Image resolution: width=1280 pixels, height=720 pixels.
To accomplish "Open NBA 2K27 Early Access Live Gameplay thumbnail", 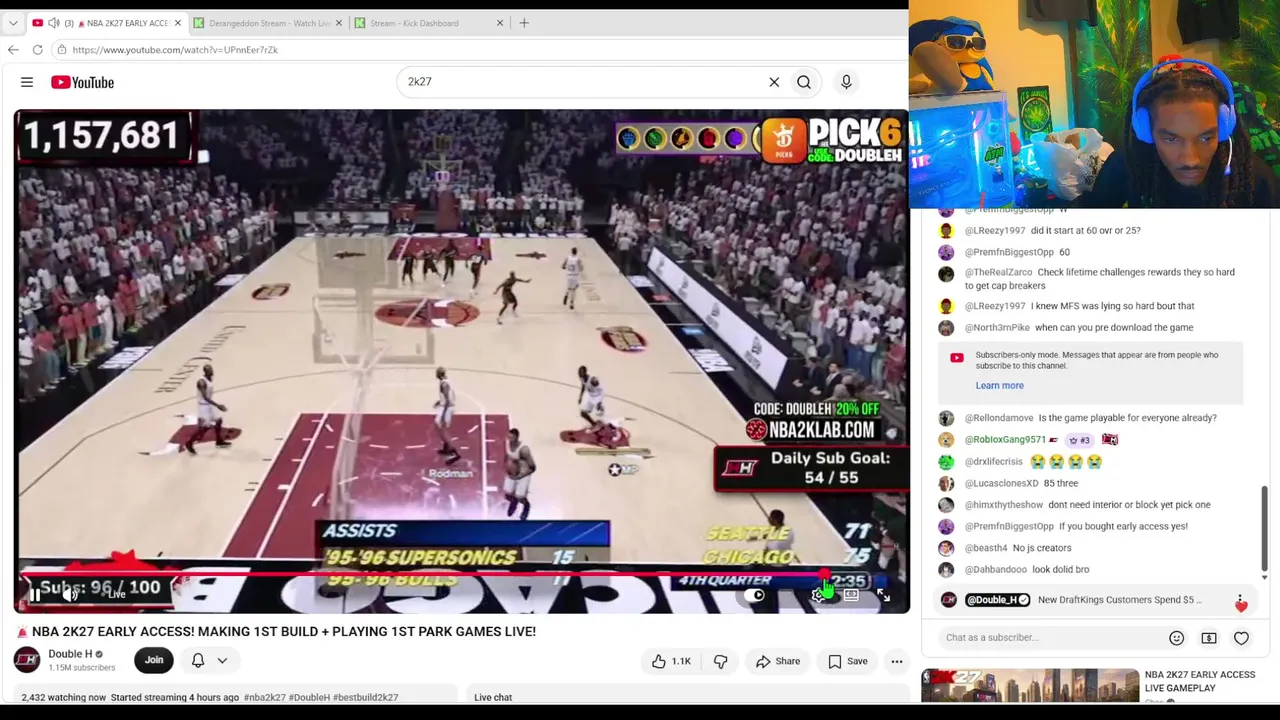I will tap(1030, 686).
